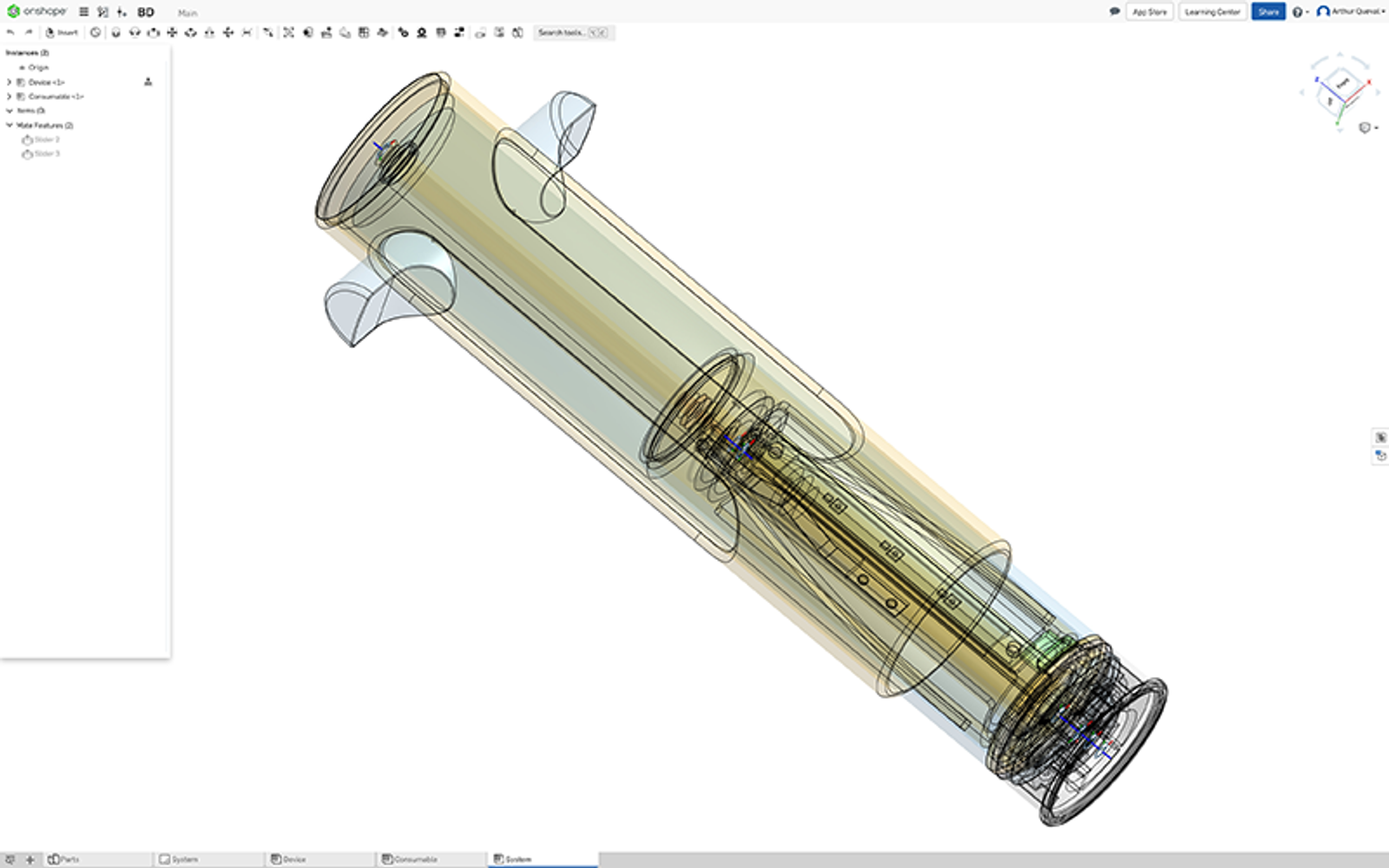Open the Exploded view tool

pyautogui.click(x=288, y=32)
